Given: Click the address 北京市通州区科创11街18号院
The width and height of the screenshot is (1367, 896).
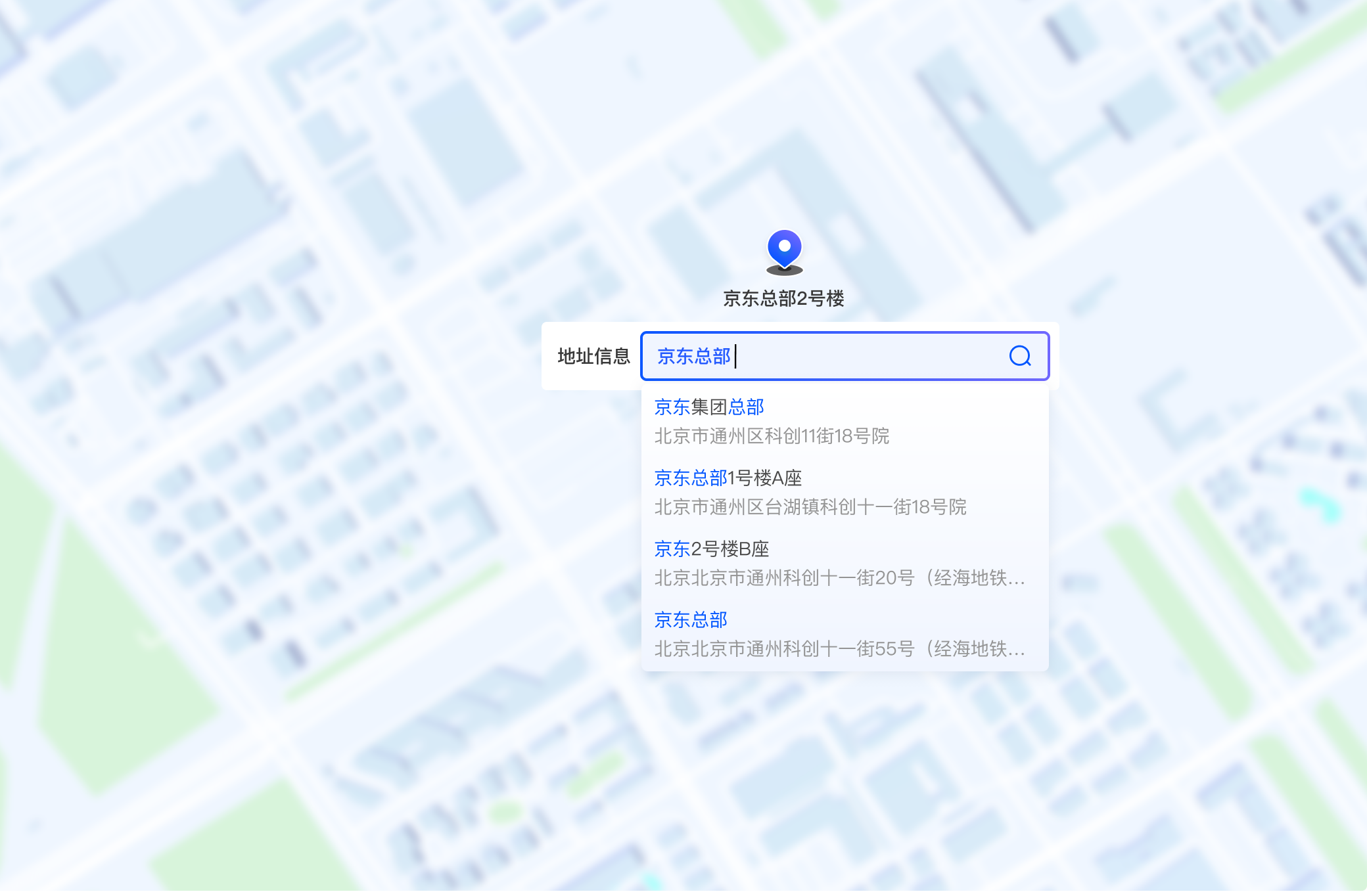Looking at the screenshot, I should tap(772, 436).
